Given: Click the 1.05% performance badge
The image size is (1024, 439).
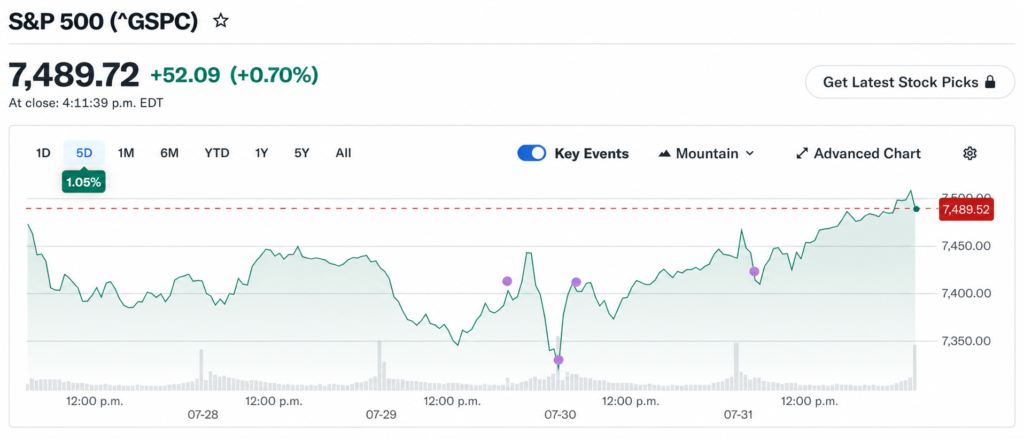Looking at the screenshot, I should (x=84, y=182).
